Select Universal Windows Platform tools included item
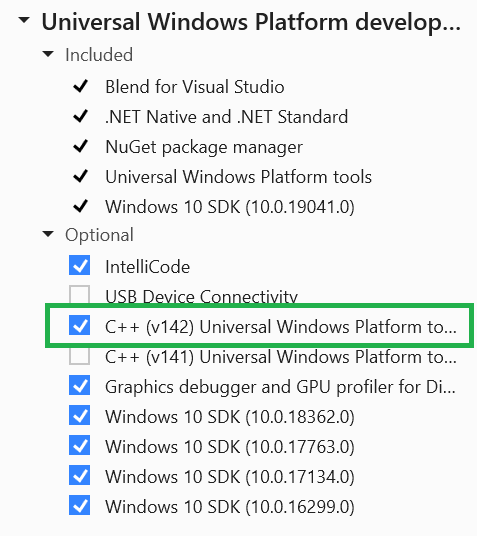The width and height of the screenshot is (477, 536). tap(238, 177)
